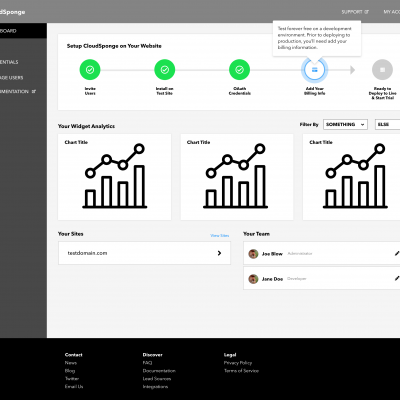
Task: Click external link icon beside sidebar Documentation
Action: coord(34,91)
